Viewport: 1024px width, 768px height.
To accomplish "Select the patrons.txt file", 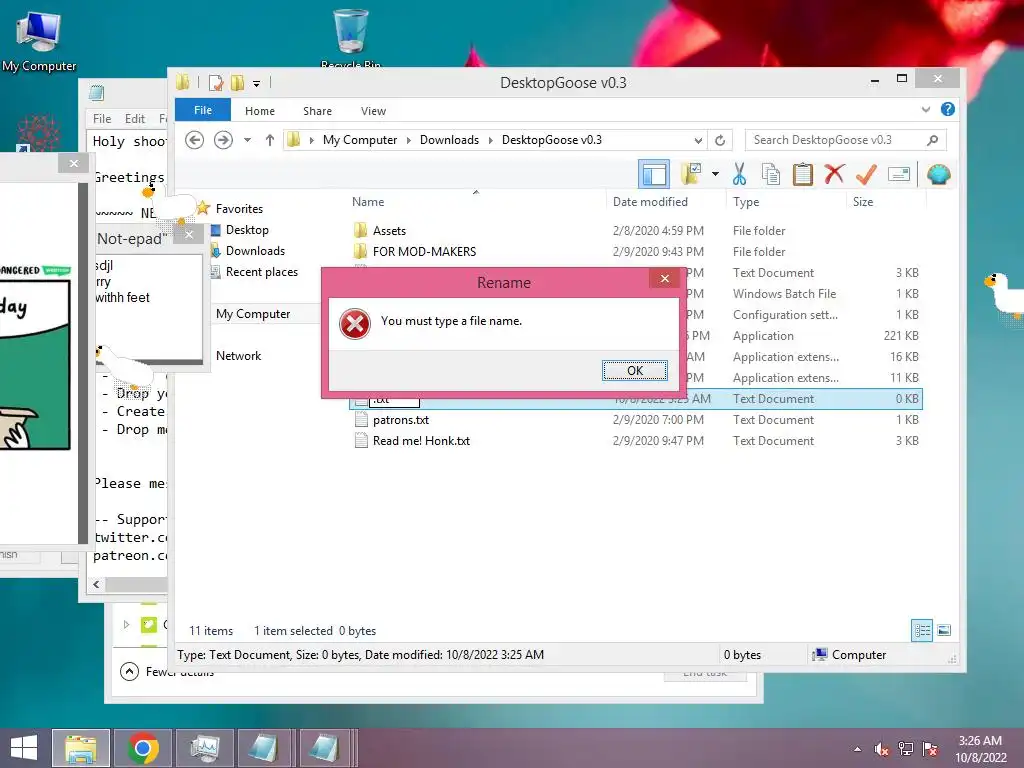I will [401, 420].
